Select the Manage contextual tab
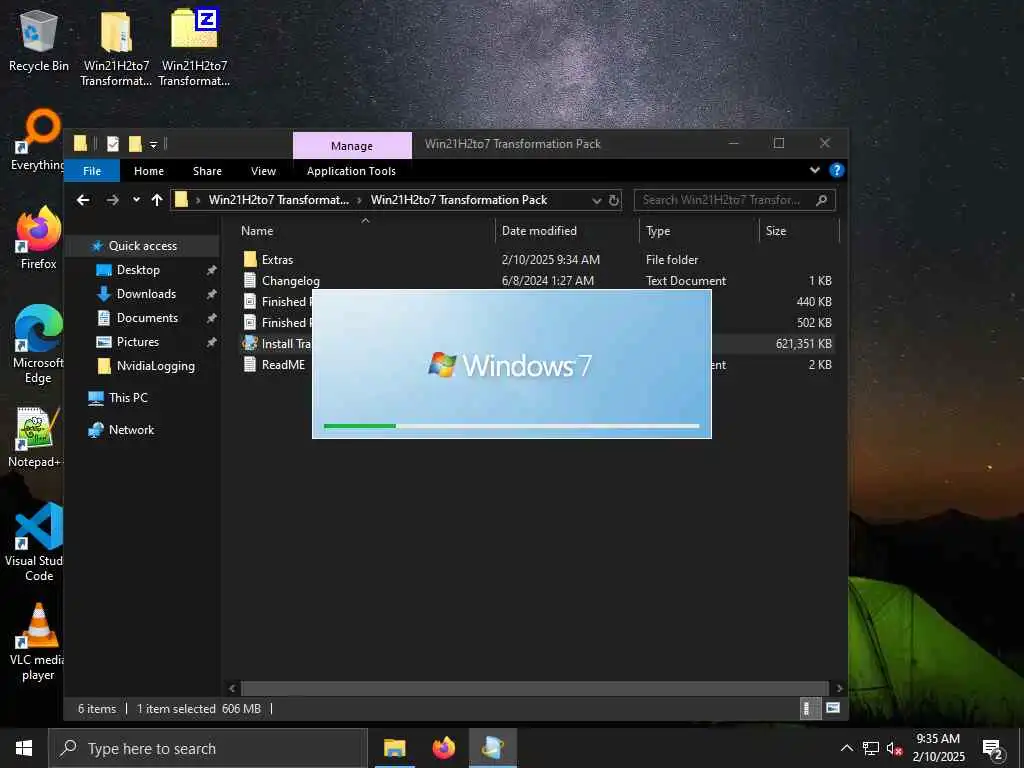The height and width of the screenshot is (768, 1024). tap(352, 146)
